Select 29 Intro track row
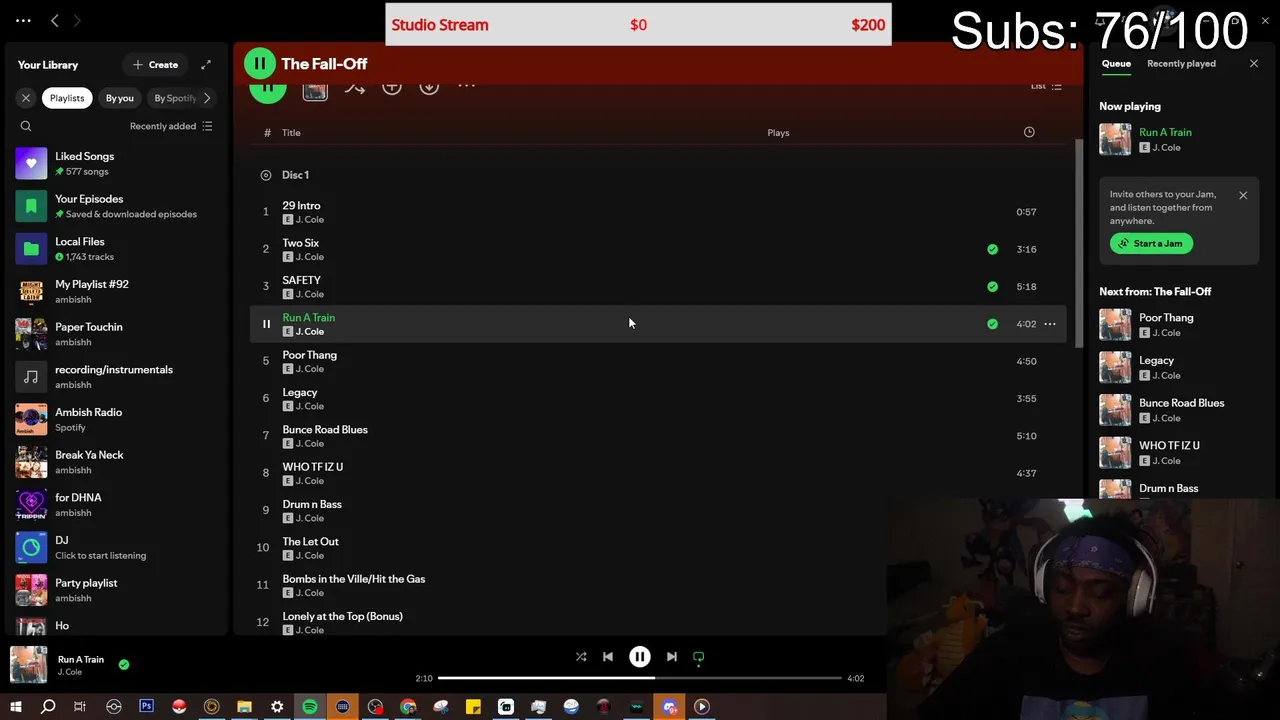 click(x=658, y=212)
